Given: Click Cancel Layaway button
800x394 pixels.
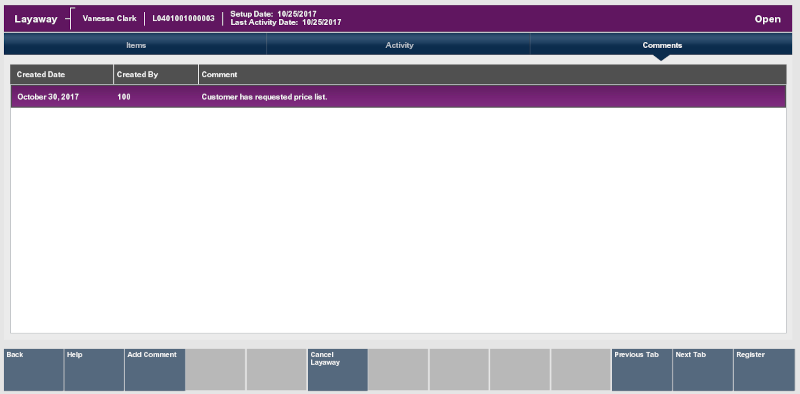Looking at the screenshot, I should pyautogui.click(x=338, y=370).
